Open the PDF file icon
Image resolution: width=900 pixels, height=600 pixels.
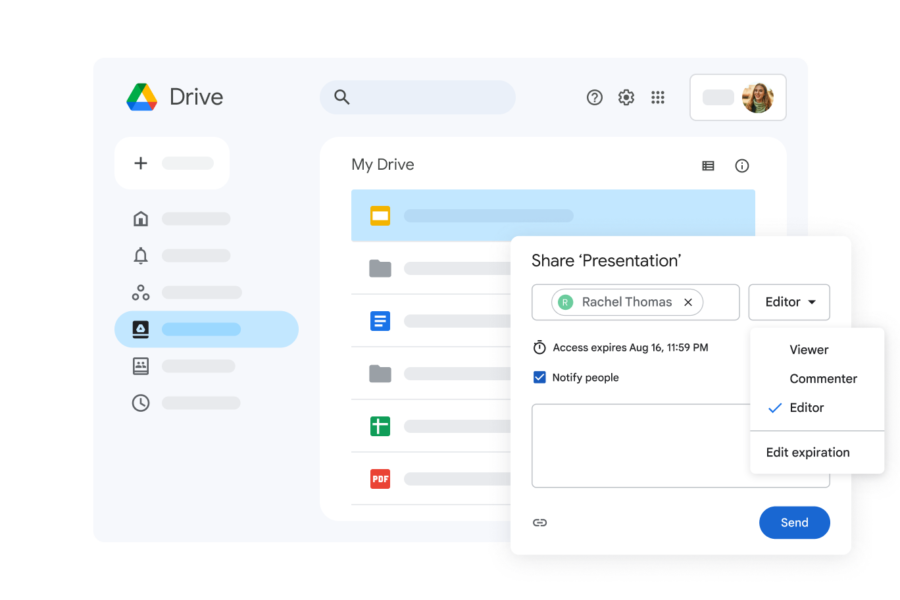(380, 478)
